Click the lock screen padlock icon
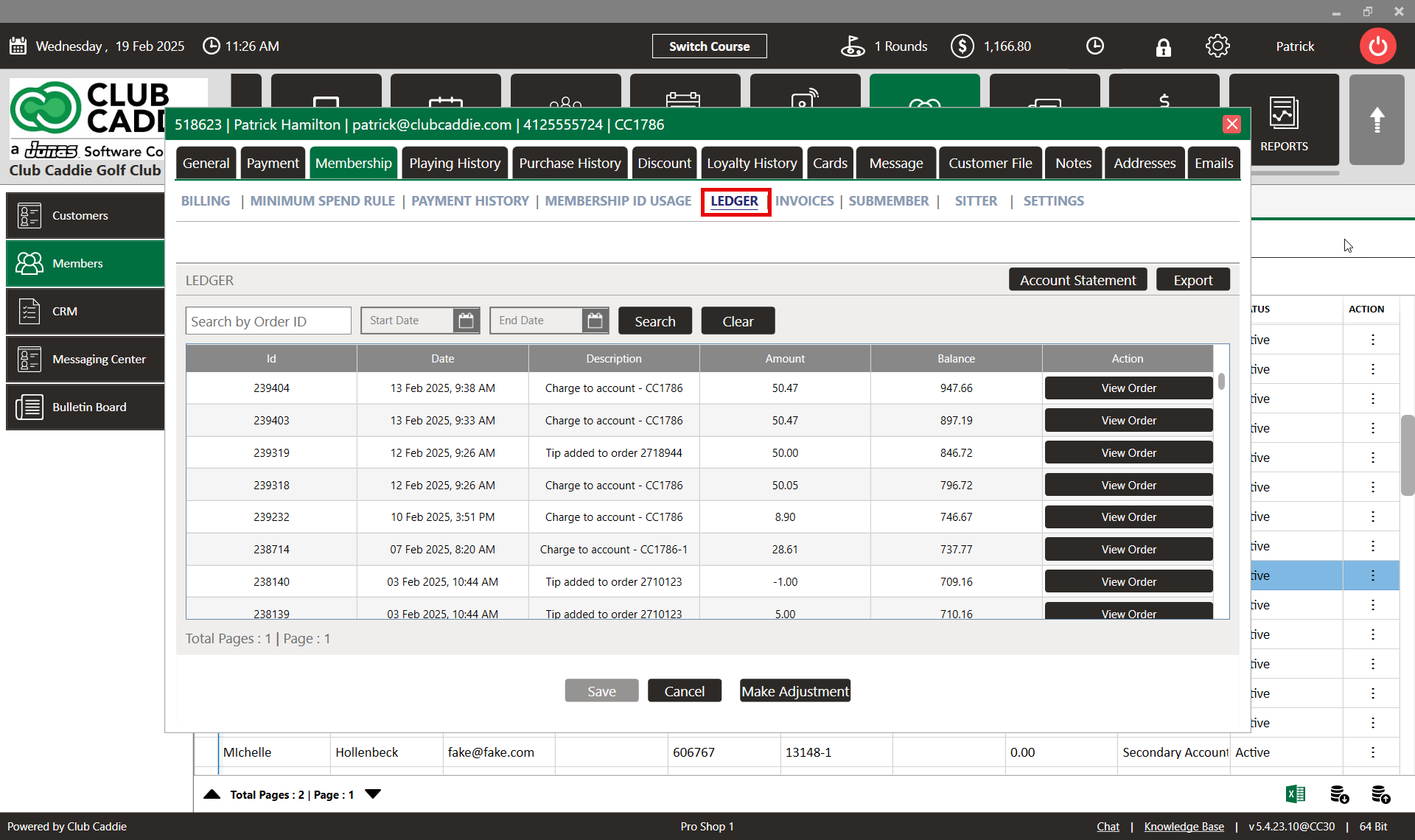This screenshot has width=1415, height=840. [x=1163, y=47]
